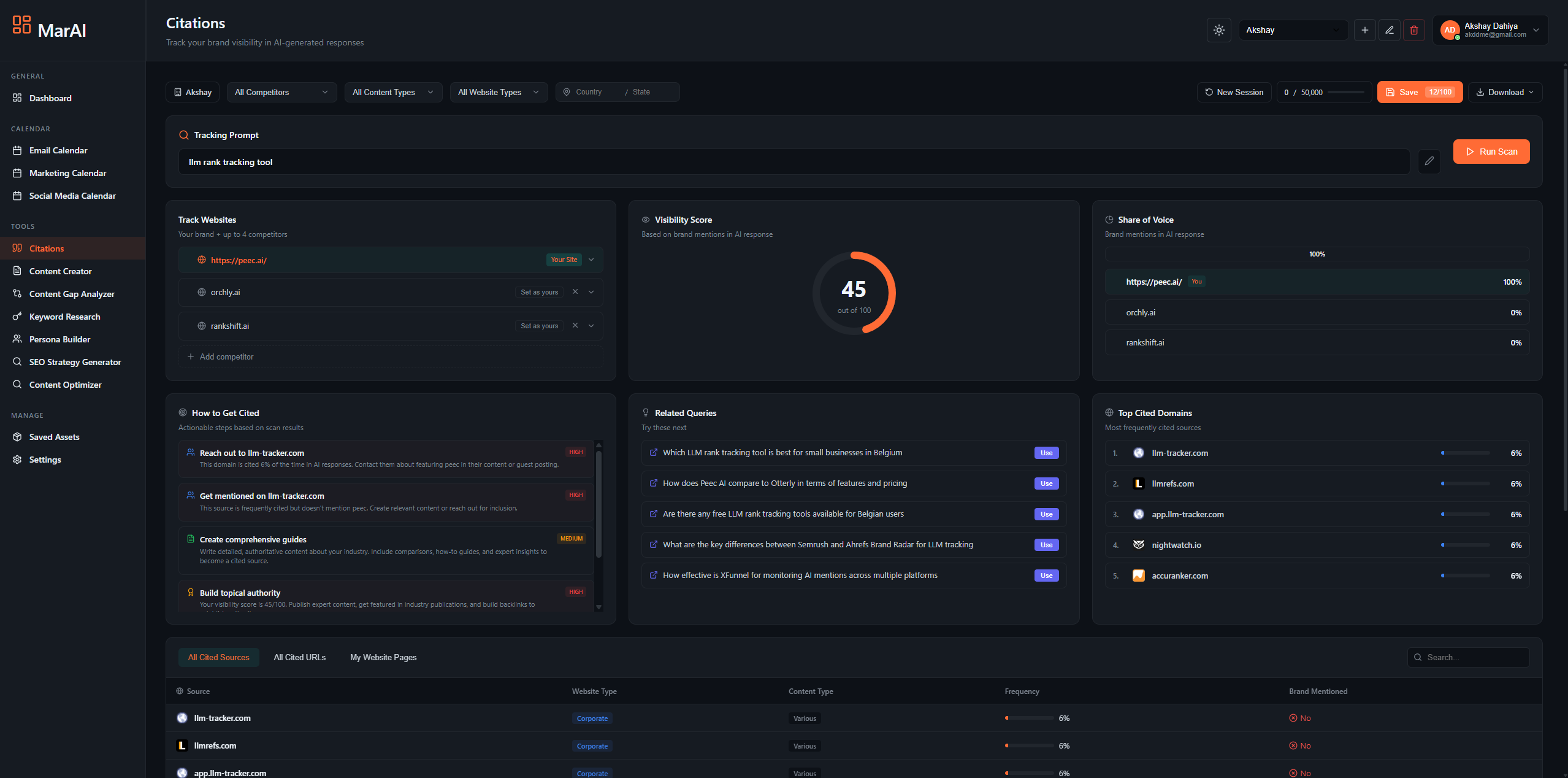Click the plus icon to add a project
The height and width of the screenshot is (778, 1568).
click(x=1364, y=30)
